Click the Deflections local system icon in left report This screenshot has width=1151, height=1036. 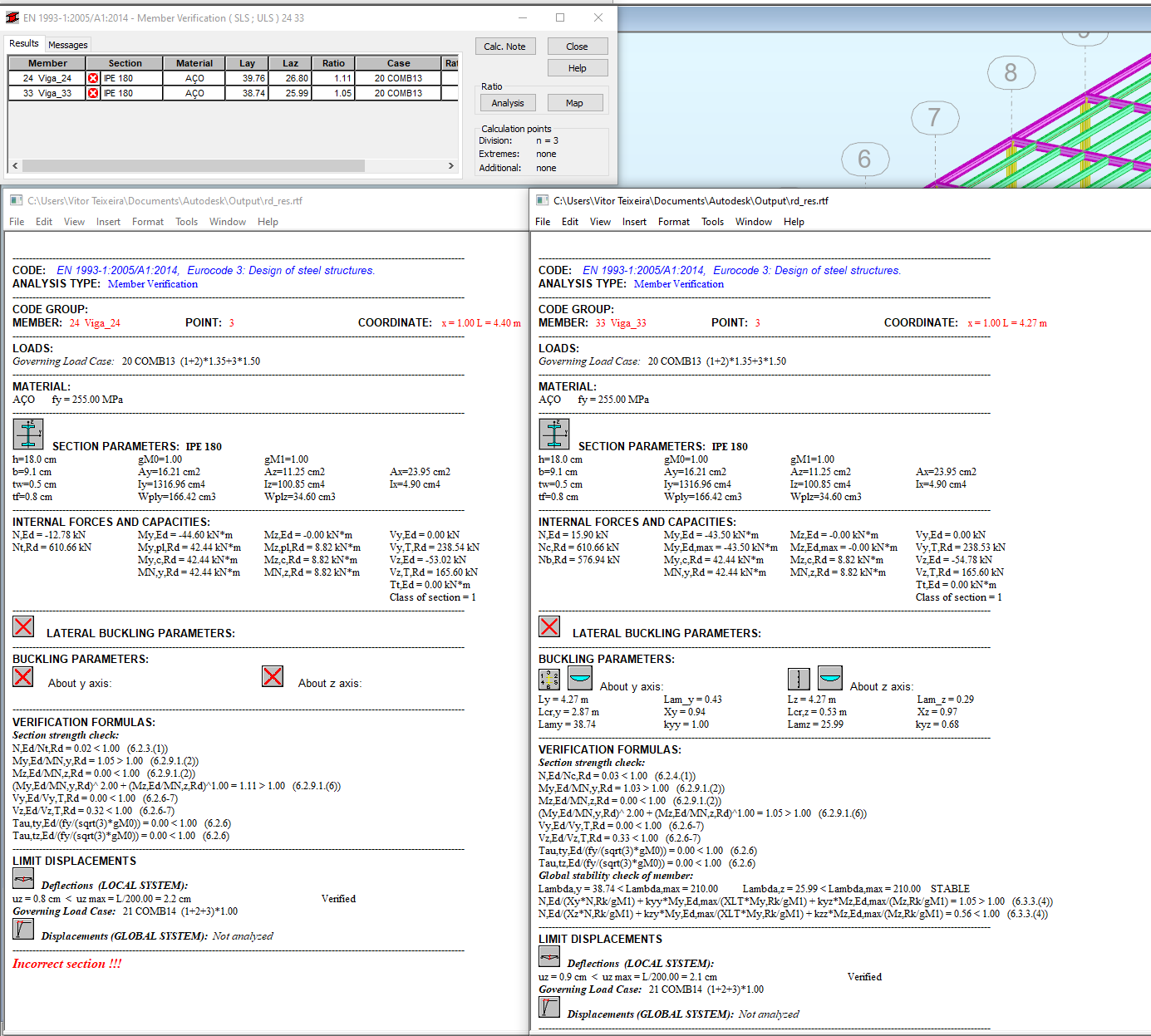[x=22, y=878]
